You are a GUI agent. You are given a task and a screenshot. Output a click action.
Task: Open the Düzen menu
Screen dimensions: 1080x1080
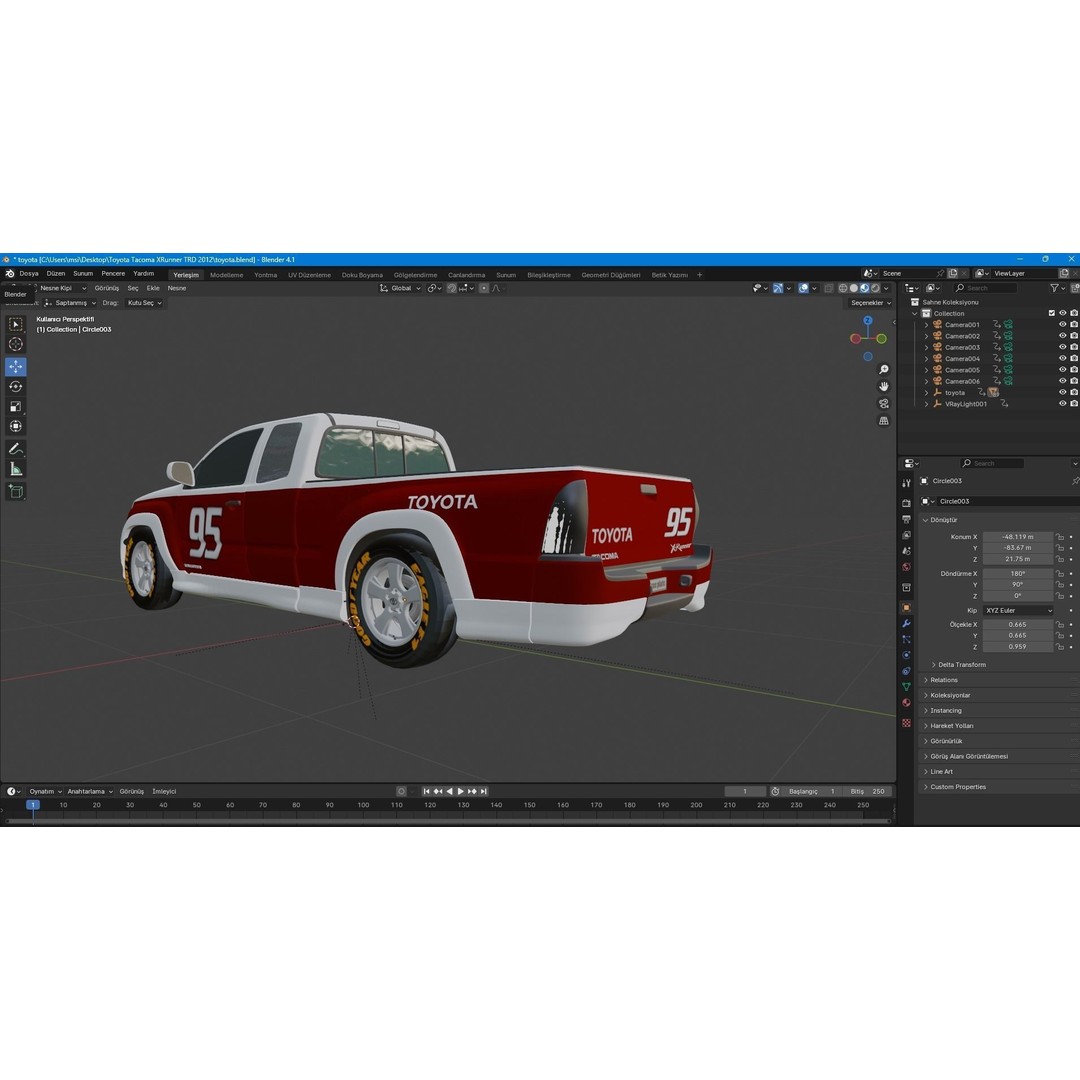pyautogui.click(x=56, y=273)
